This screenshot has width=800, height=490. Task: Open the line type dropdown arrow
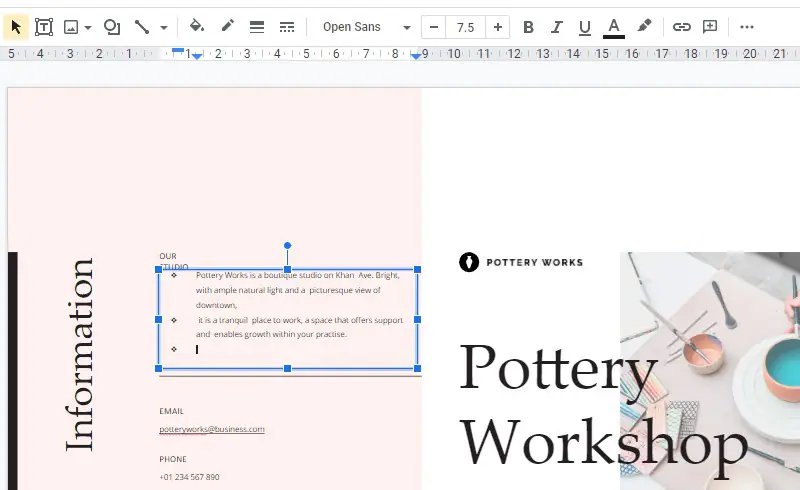tap(164, 28)
